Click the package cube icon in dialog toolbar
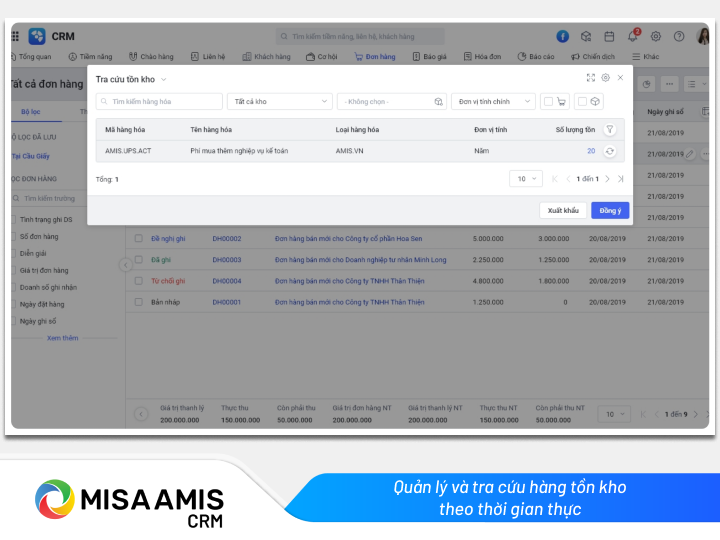This screenshot has width=720, height=540. coord(595,101)
